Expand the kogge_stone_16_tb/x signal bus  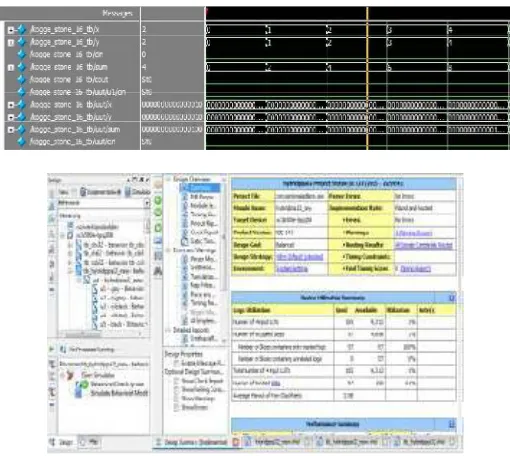11,30
